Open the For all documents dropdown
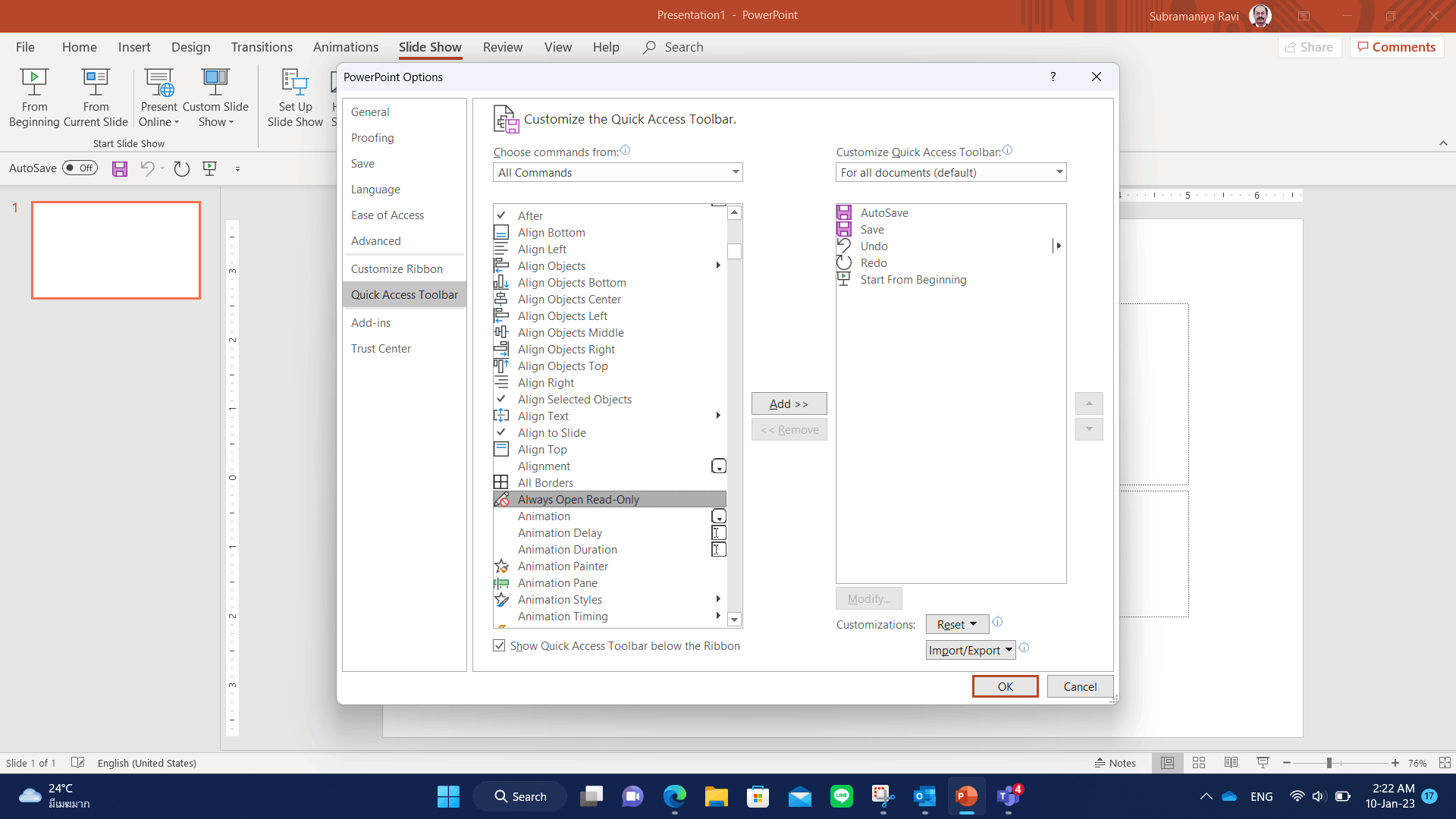1456x819 pixels. point(951,173)
